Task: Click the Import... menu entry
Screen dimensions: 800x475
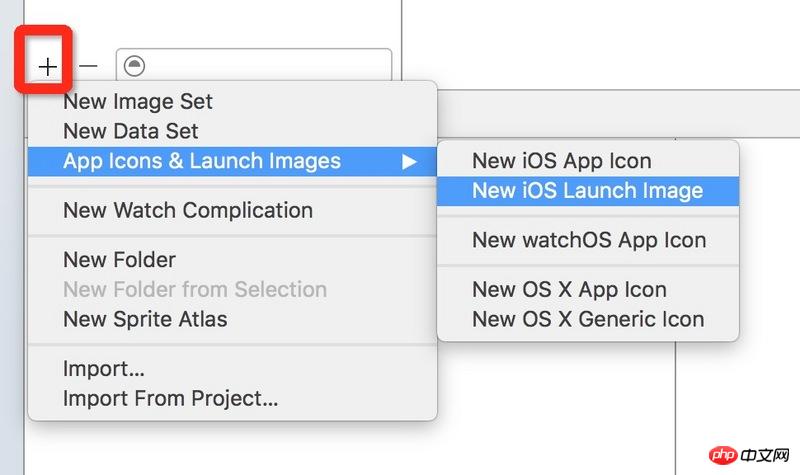Action: (104, 369)
